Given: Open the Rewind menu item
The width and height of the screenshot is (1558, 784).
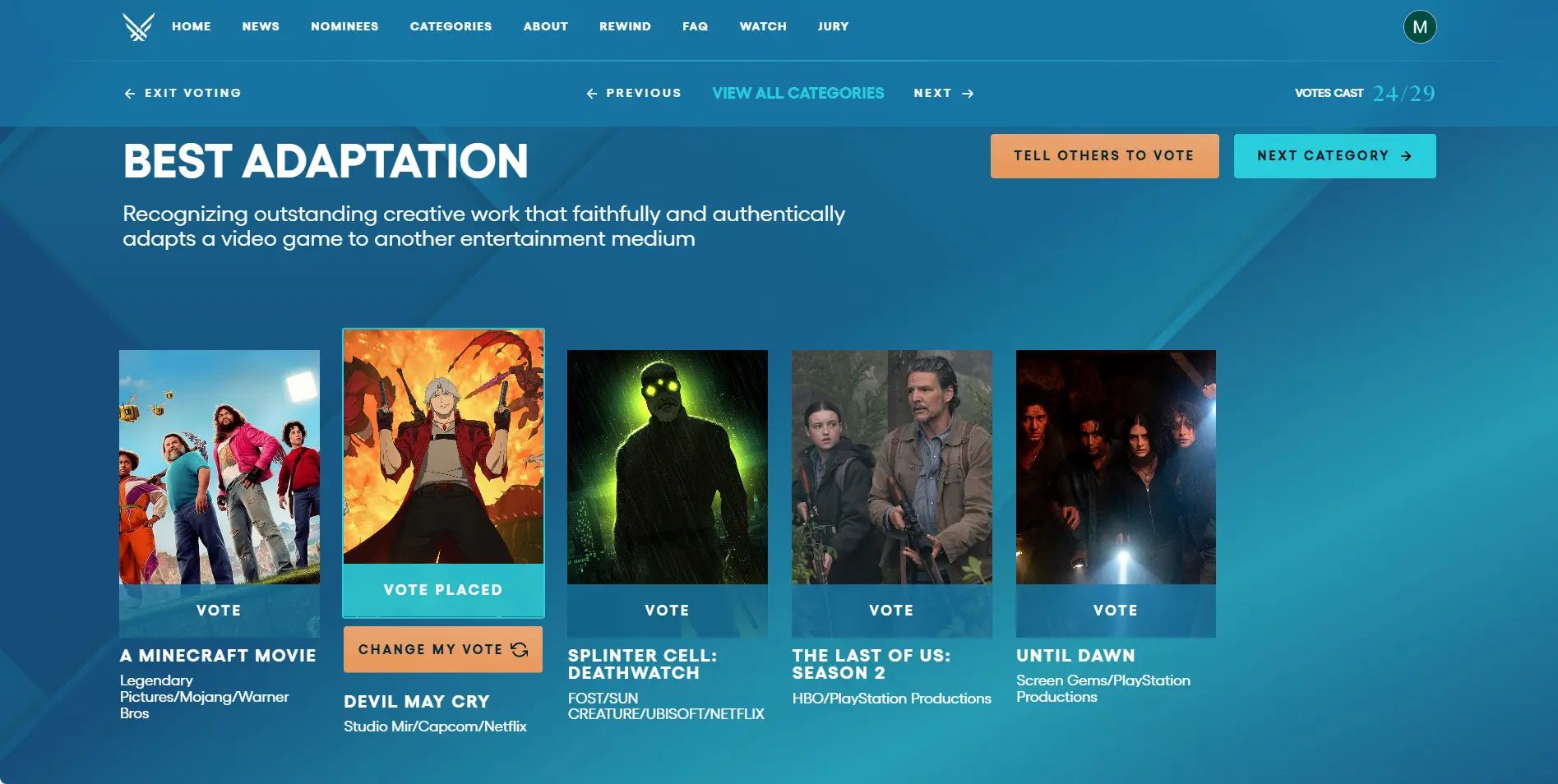Looking at the screenshot, I should pos(625,26).
